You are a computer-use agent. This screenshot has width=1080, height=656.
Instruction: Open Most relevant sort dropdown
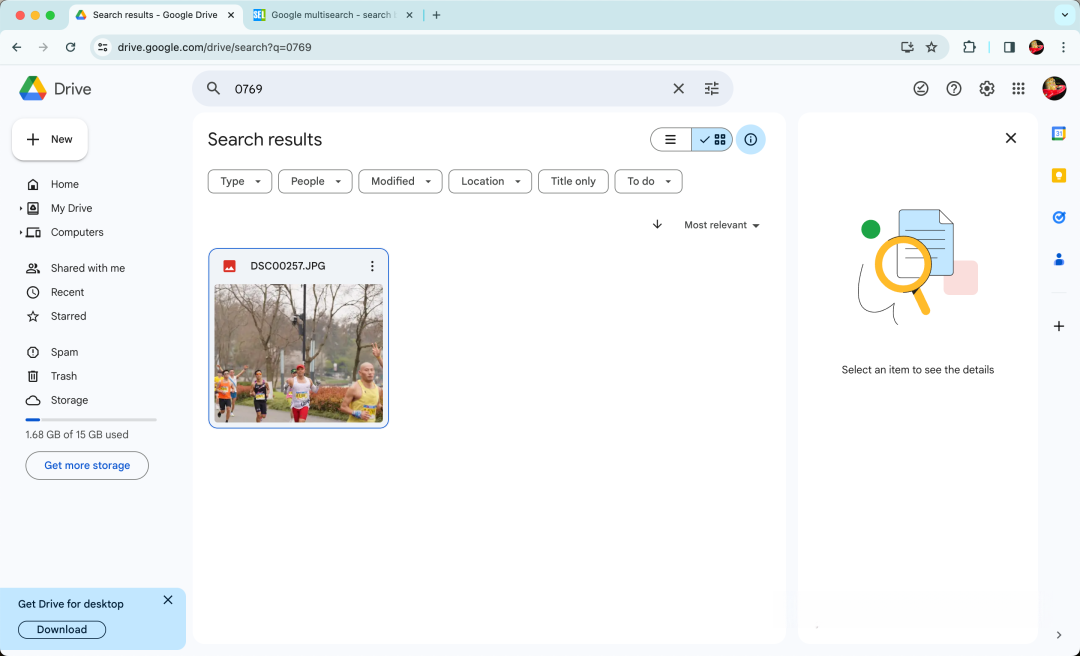722,225
